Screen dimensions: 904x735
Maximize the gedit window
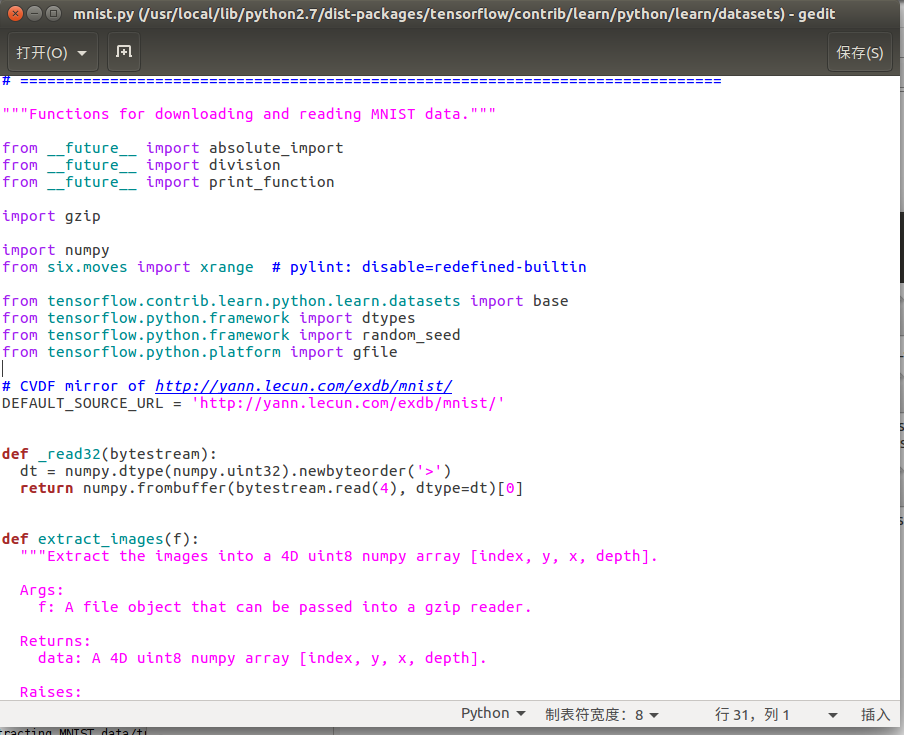(53, 13)
